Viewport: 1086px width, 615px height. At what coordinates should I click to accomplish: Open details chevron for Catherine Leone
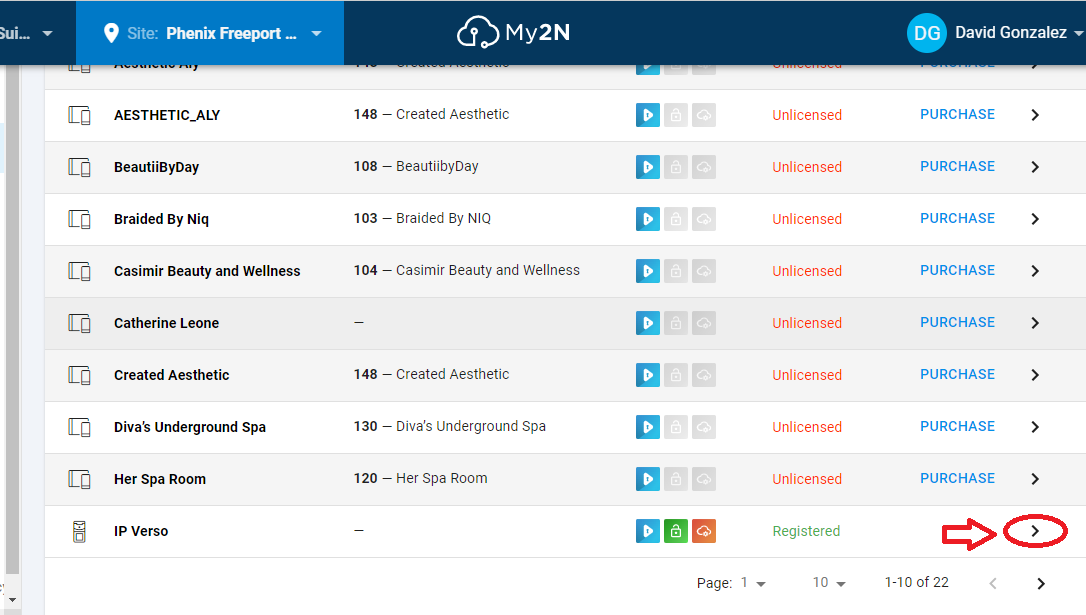tap(1035, 323)
